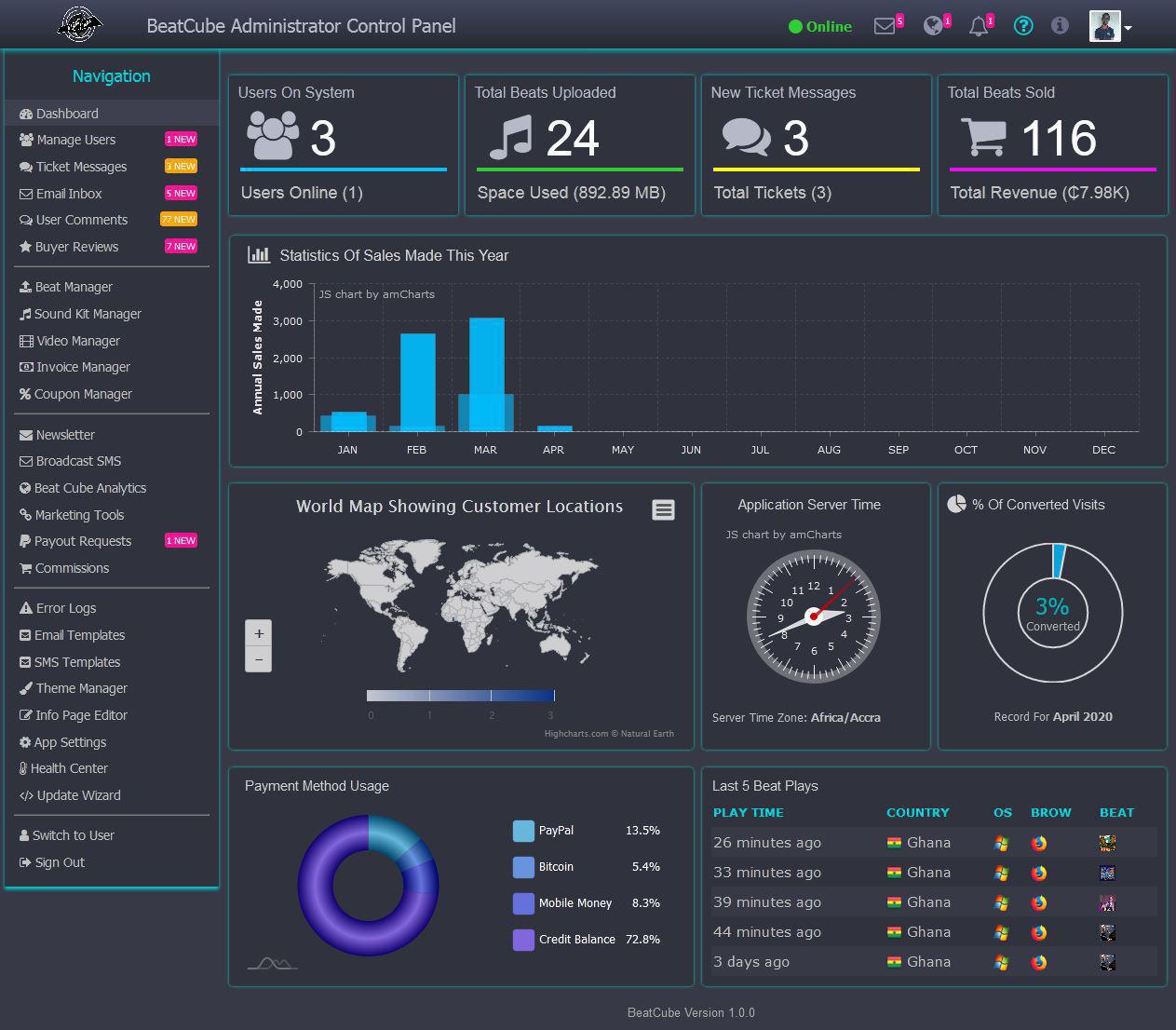Click the shopping cart Total Beats Sold icon
Screen dimensions: 1176x1030
(982, 138)
